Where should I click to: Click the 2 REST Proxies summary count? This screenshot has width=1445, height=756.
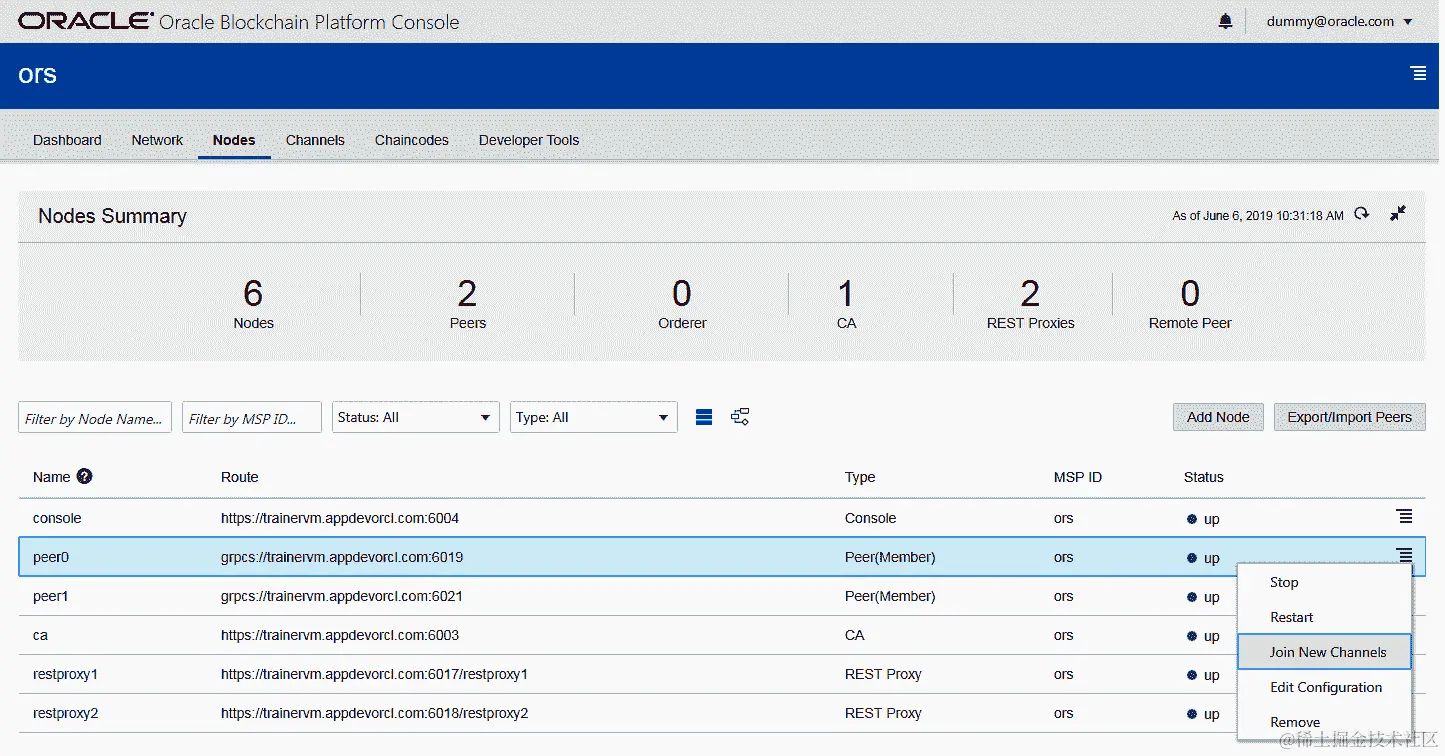[1030, 303]
